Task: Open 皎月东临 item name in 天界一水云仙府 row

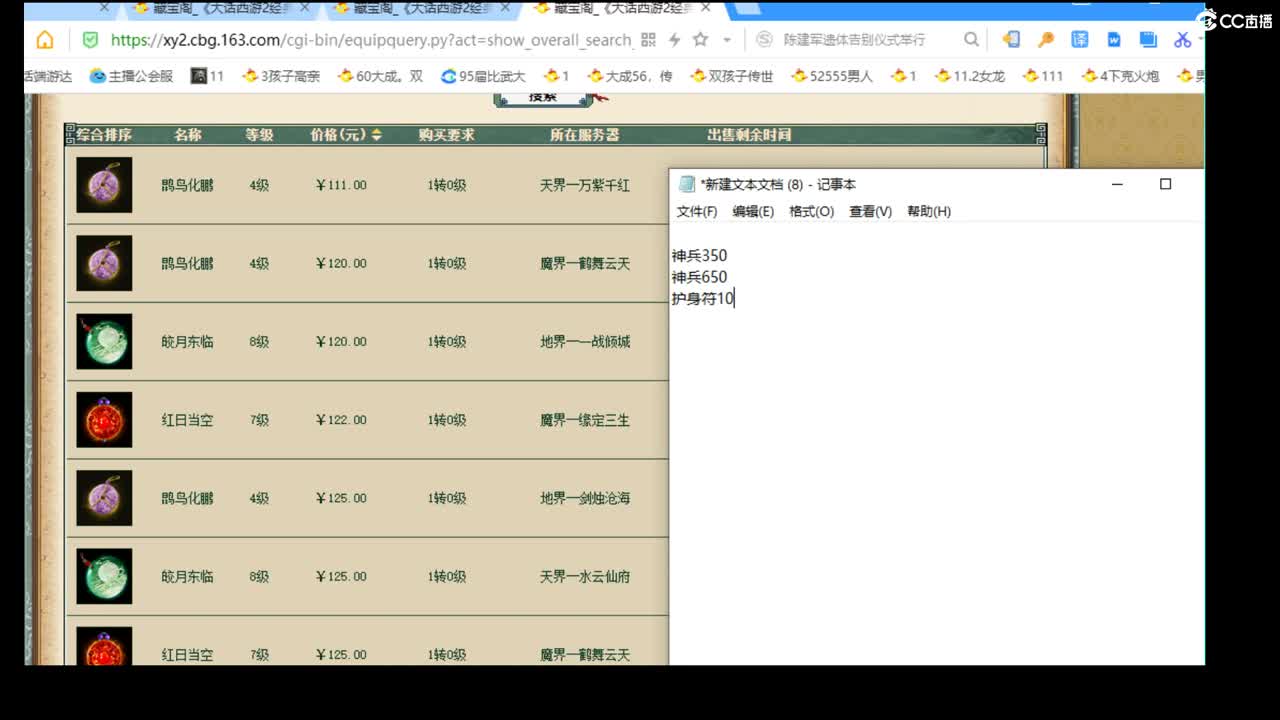Action: pyautogui.click(x=188, y=577)
